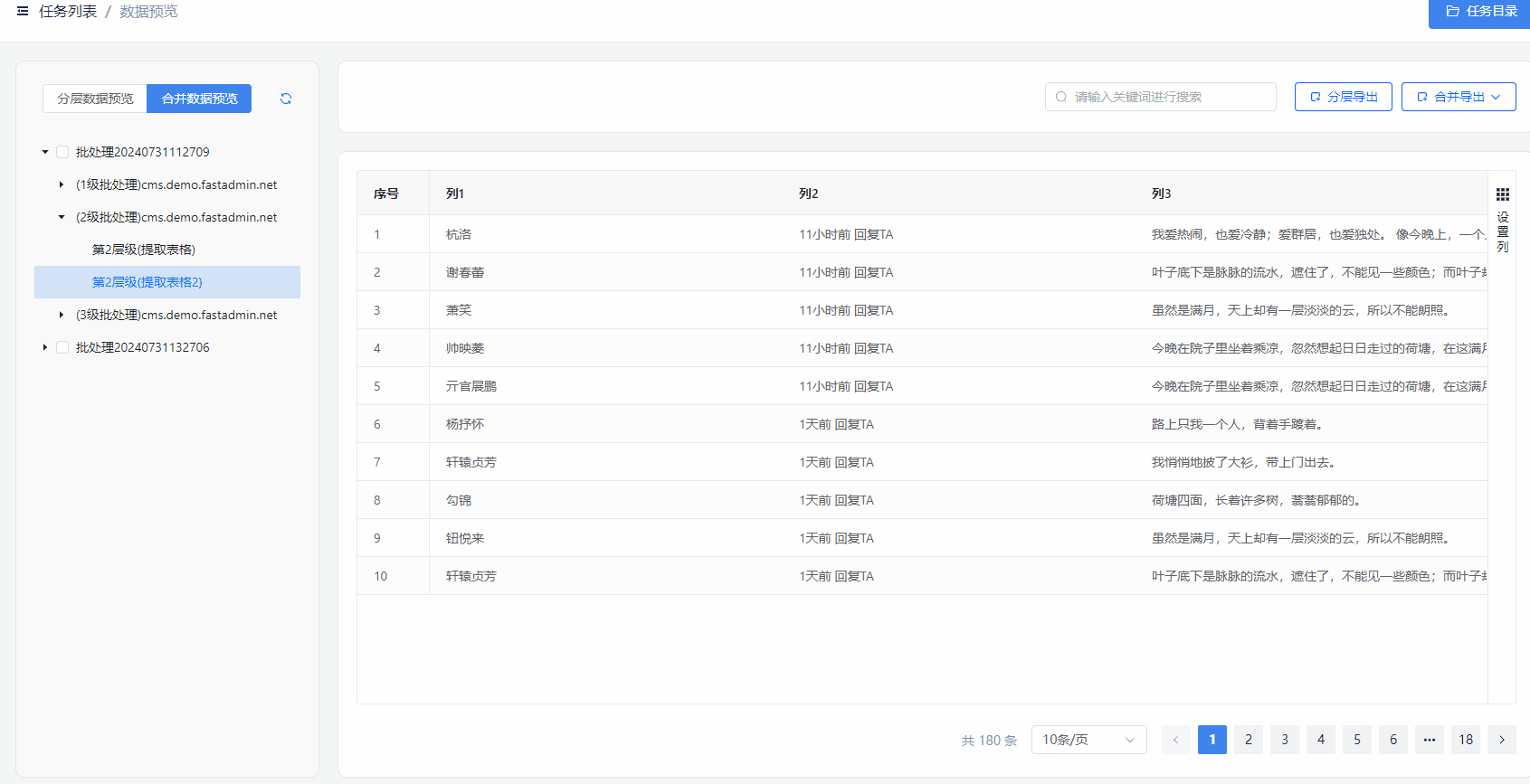This screenshot has height=784, width=1530.
Task: Select 第2层级(提取表格) tree item
Action: 144,250
